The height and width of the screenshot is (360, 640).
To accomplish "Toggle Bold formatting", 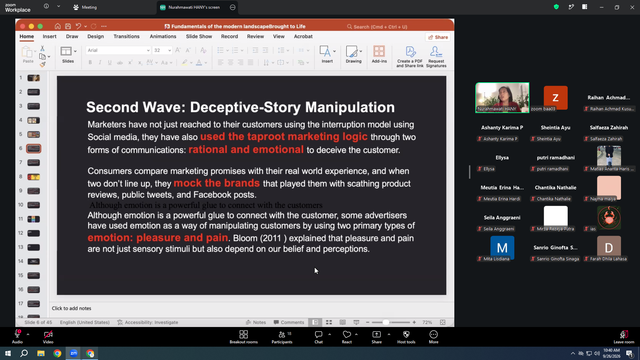I will pos(90,62).
